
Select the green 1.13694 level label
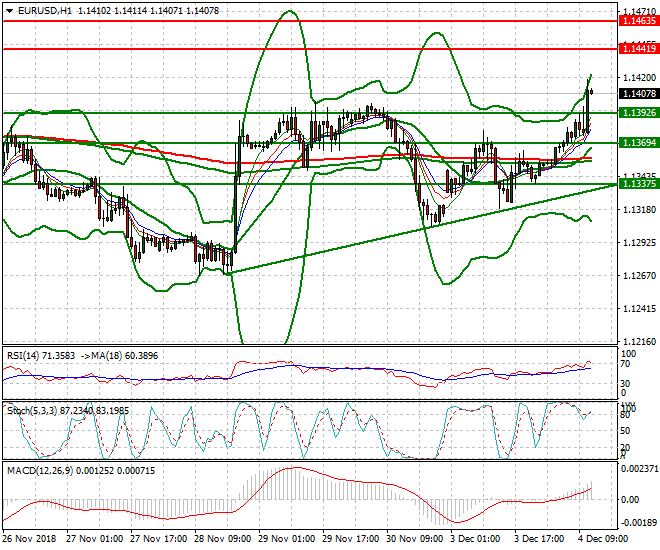coord(639,143)
